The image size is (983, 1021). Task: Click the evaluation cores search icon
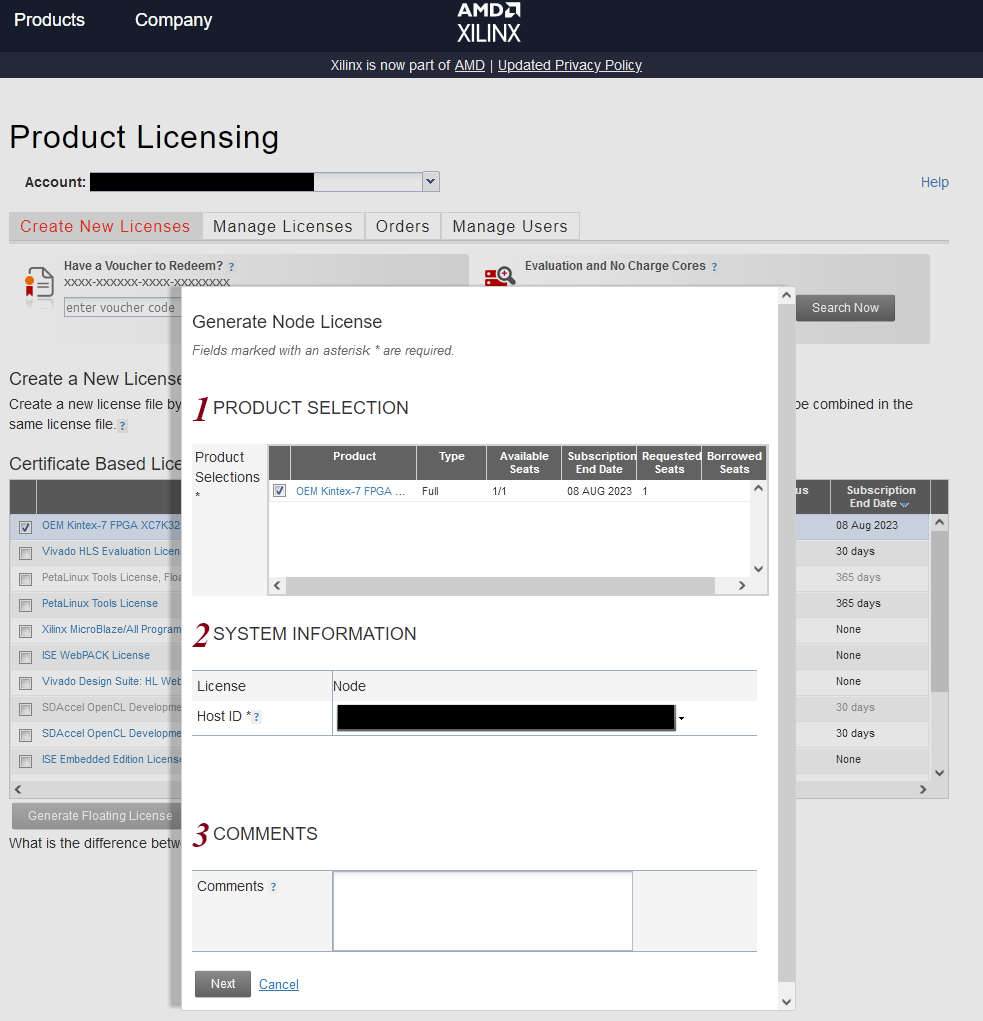[500, 277]
